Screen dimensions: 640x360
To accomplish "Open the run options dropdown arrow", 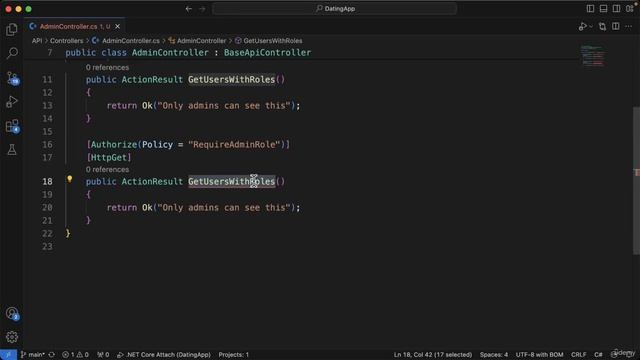I will (591, 27).
